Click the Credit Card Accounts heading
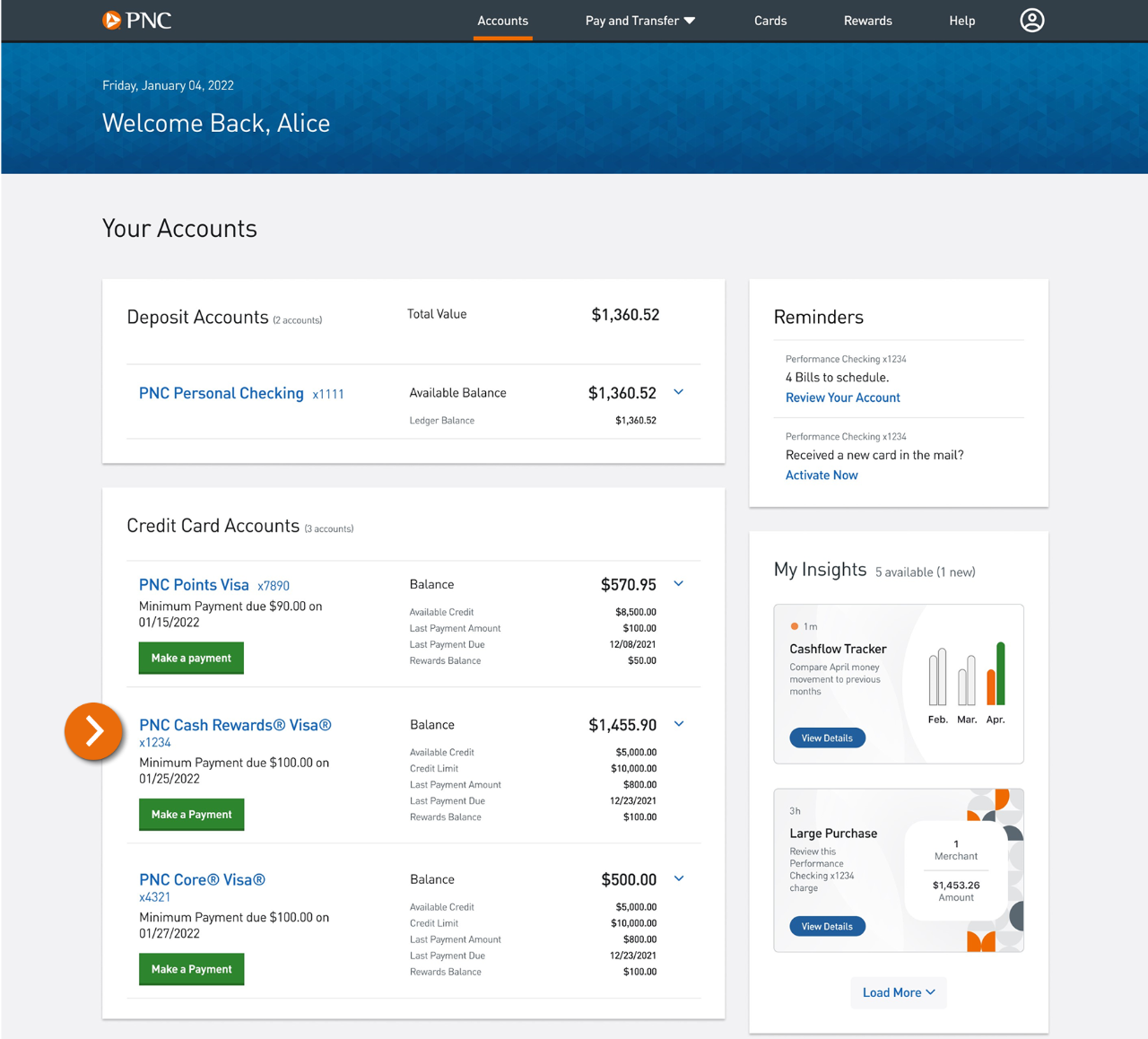Viewport: 1148px width, 1039px height. pos(213,526)
